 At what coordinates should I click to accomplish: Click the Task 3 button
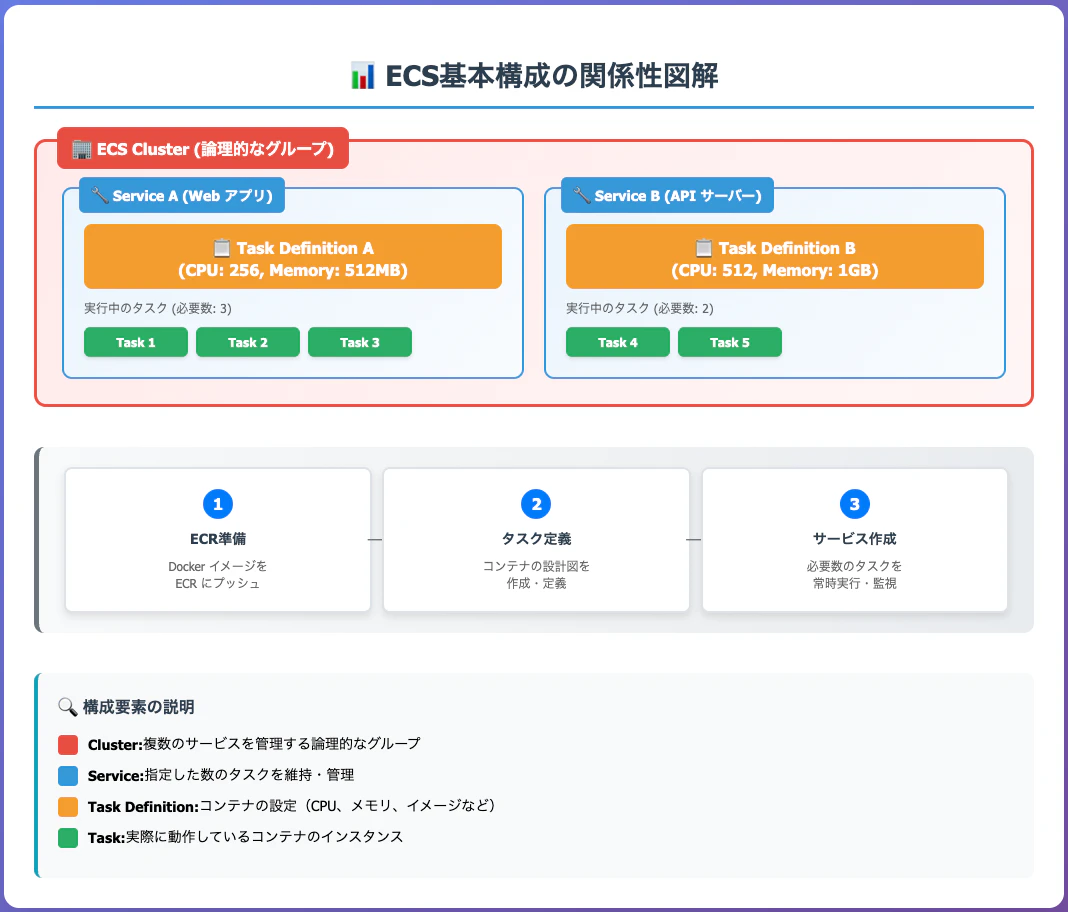pyautogui.click(x=360, y=342)
